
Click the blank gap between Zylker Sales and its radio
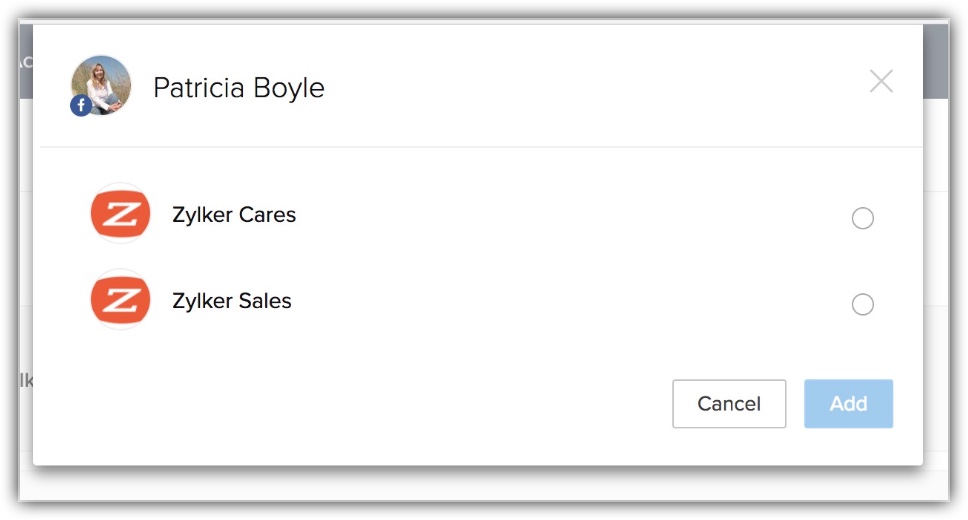(x=570, y=302)
